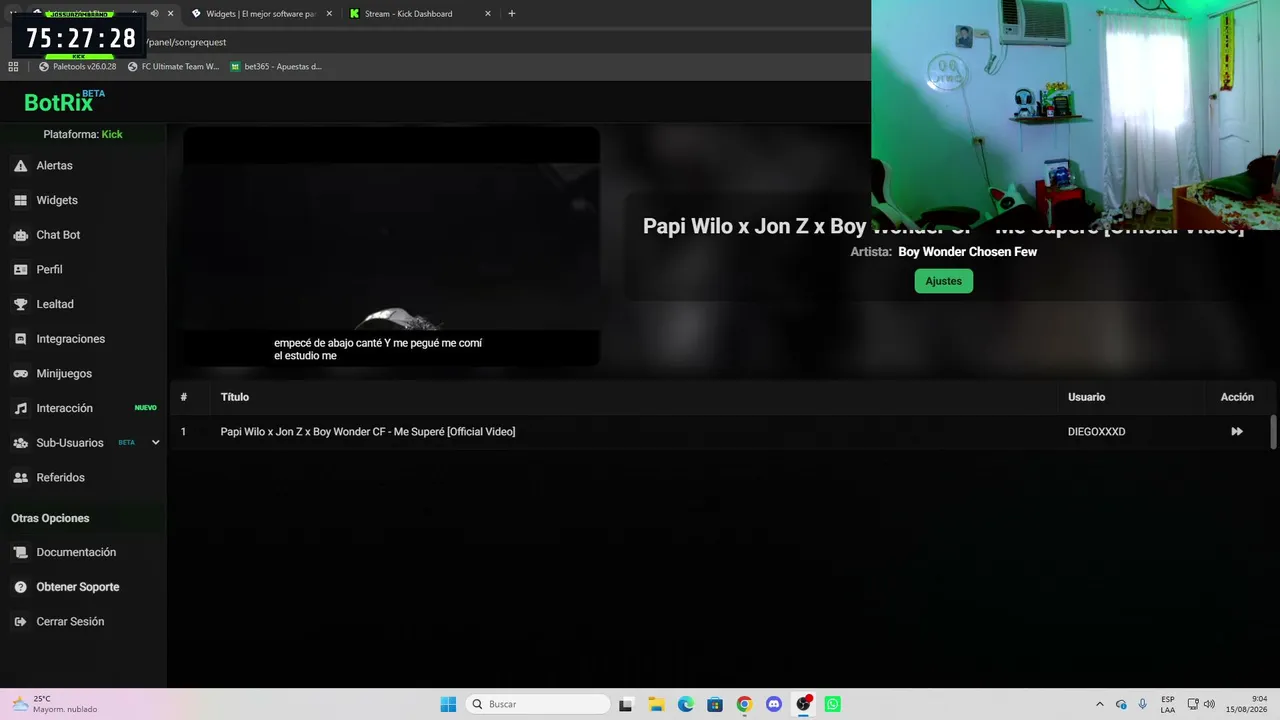Launch Microsoft Edge from the taskbar
This screenshot has width=1280, height=720.
686,704
